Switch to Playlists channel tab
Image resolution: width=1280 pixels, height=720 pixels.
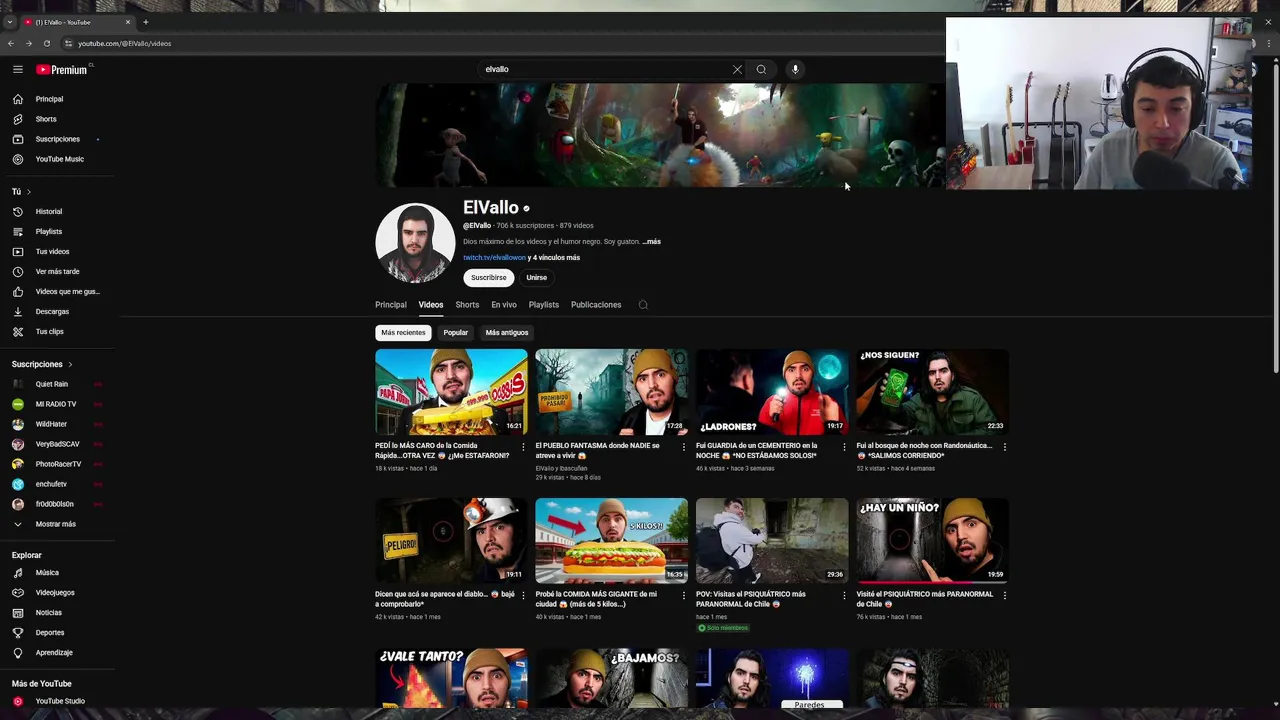pos(544,305)
